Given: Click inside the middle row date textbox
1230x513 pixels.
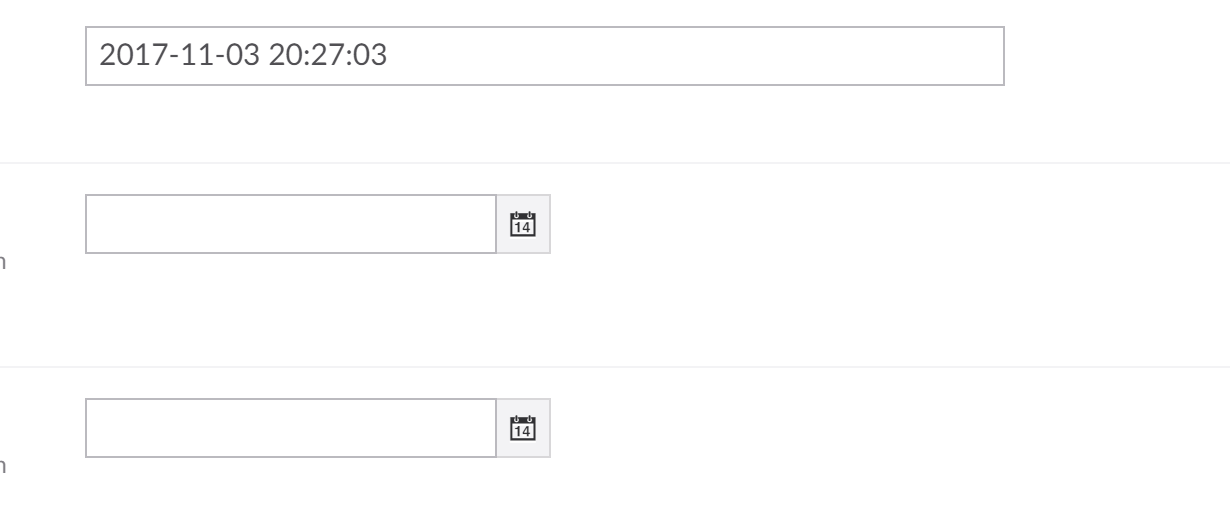Looking at the screenshot, I should [x=291, y=224].
